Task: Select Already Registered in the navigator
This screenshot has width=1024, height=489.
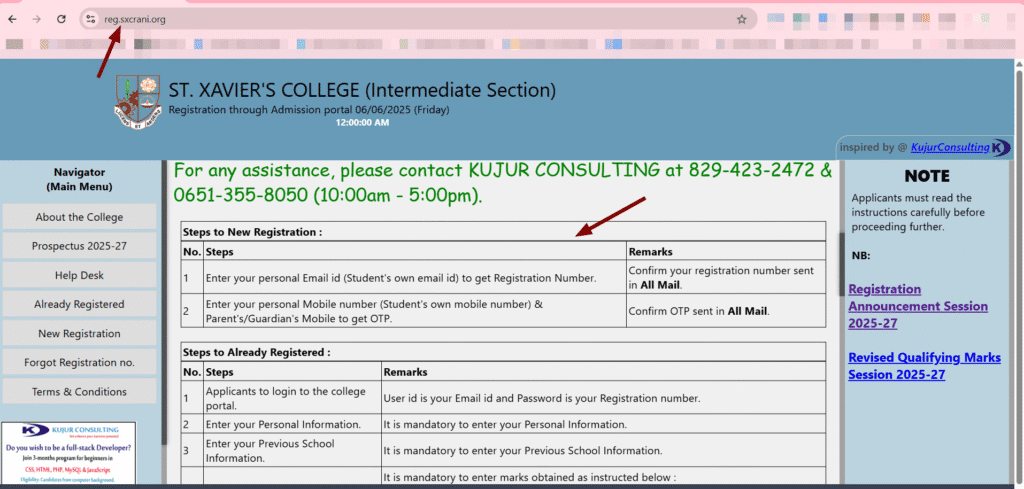Action: (x=79, y=304)
